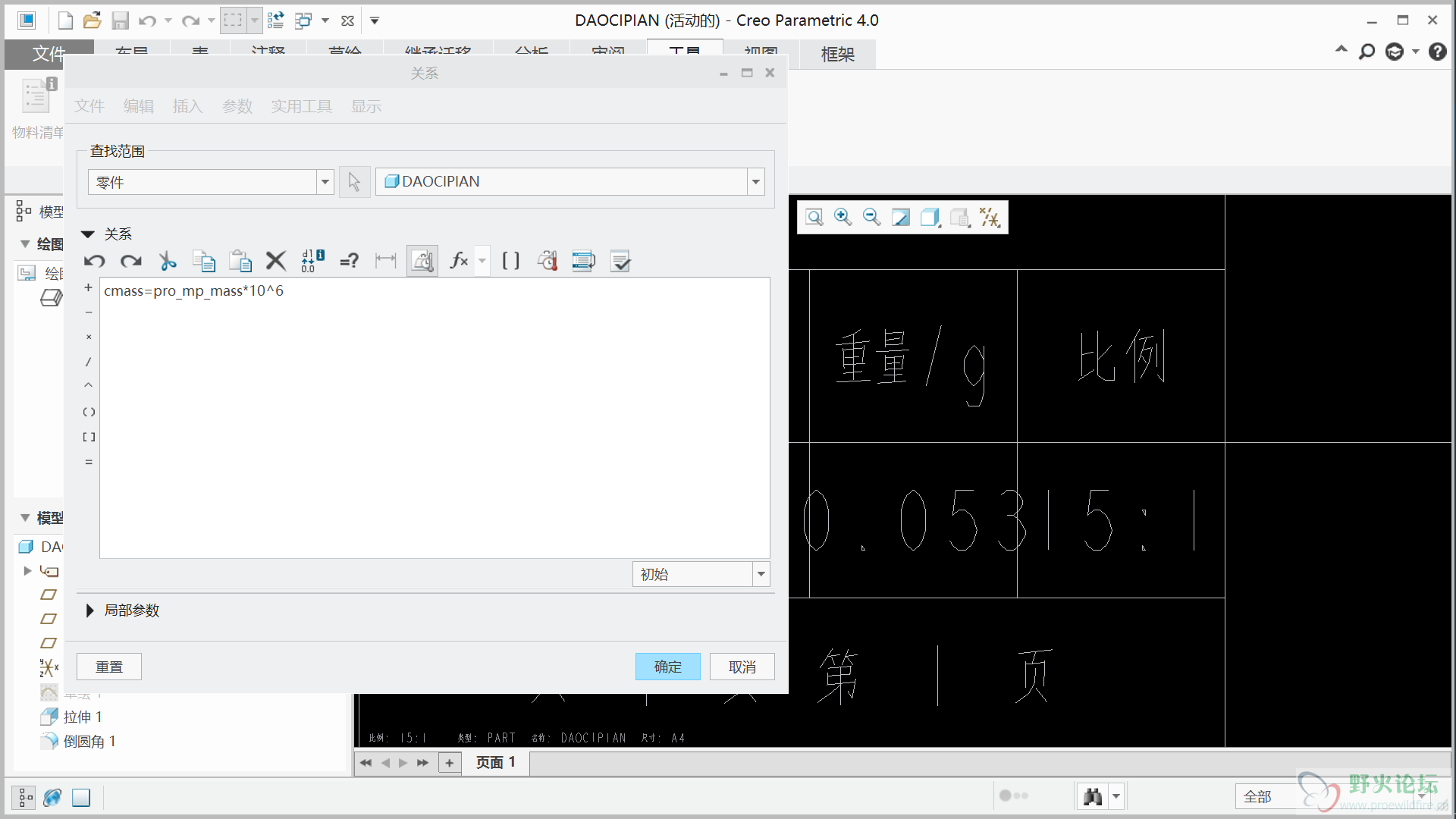Open search binoculars tool in status bar
Image resolution: width=1456 pixels, height=819 pixels.
pyautogui.click(x=1093, y=796)
